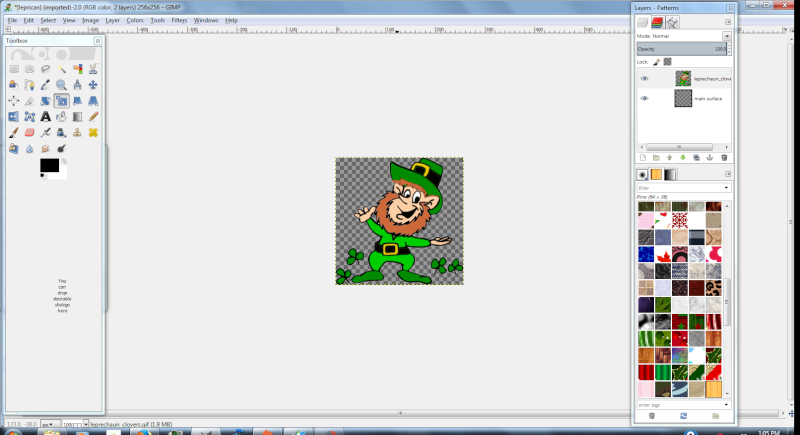
Task: Choose the Crop tool
Action: point(30,101)
